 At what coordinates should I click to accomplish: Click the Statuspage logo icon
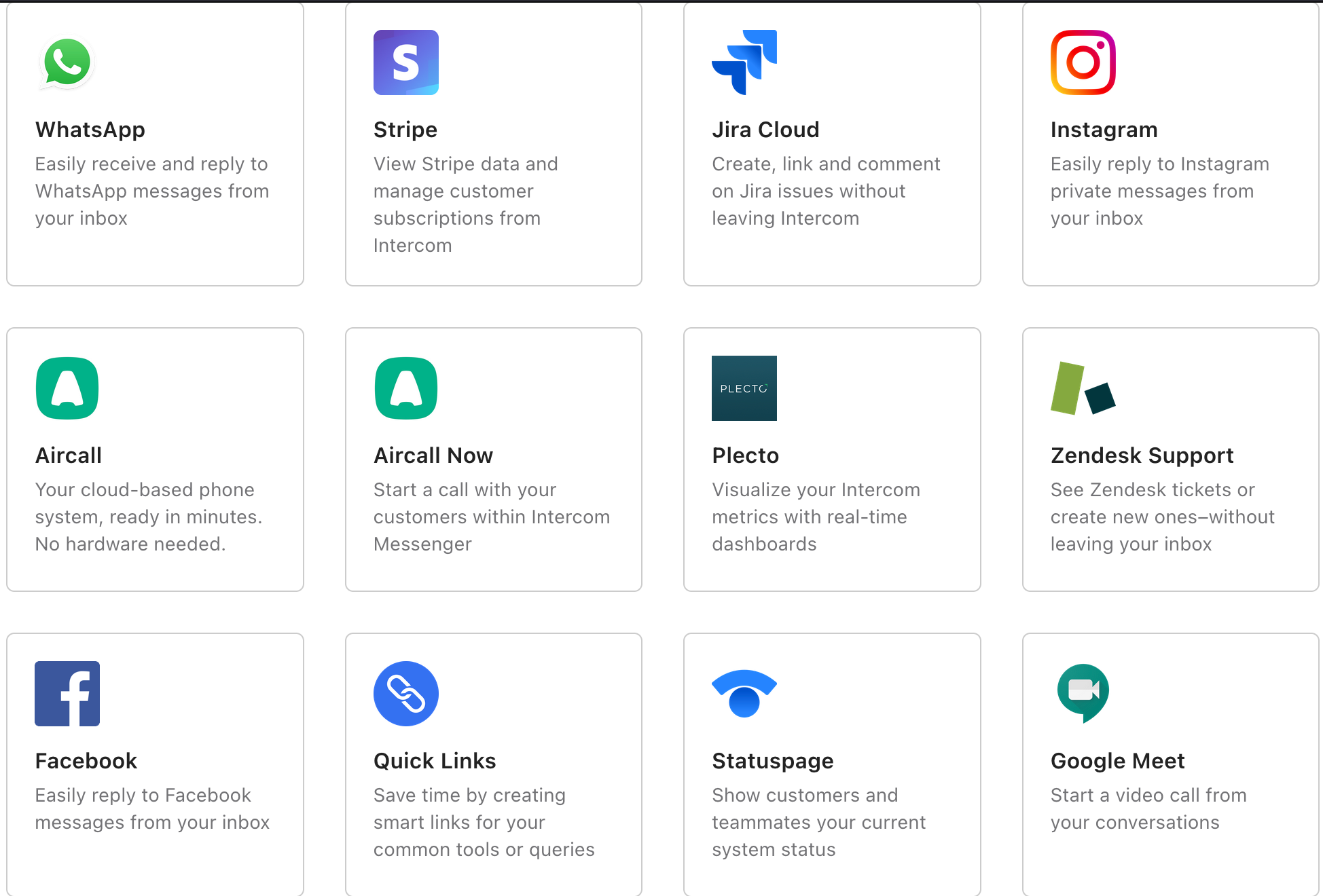click(744, 694)
